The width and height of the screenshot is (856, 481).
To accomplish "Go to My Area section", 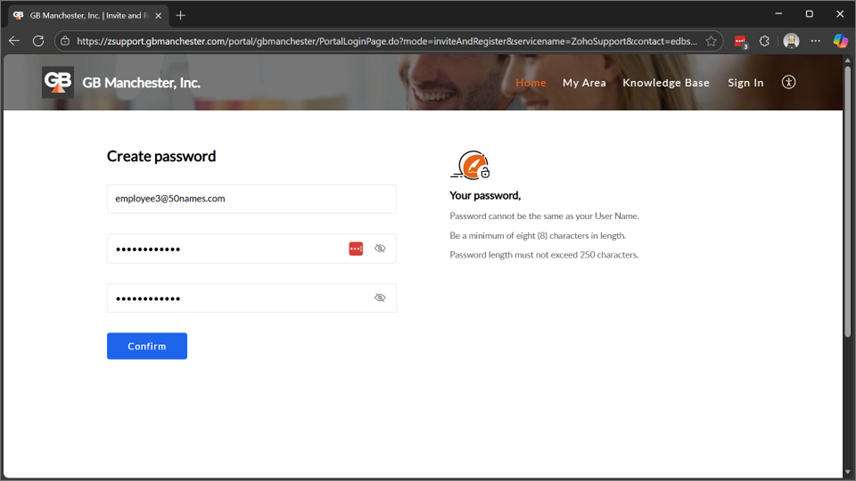I will click(x=584, y=83).
